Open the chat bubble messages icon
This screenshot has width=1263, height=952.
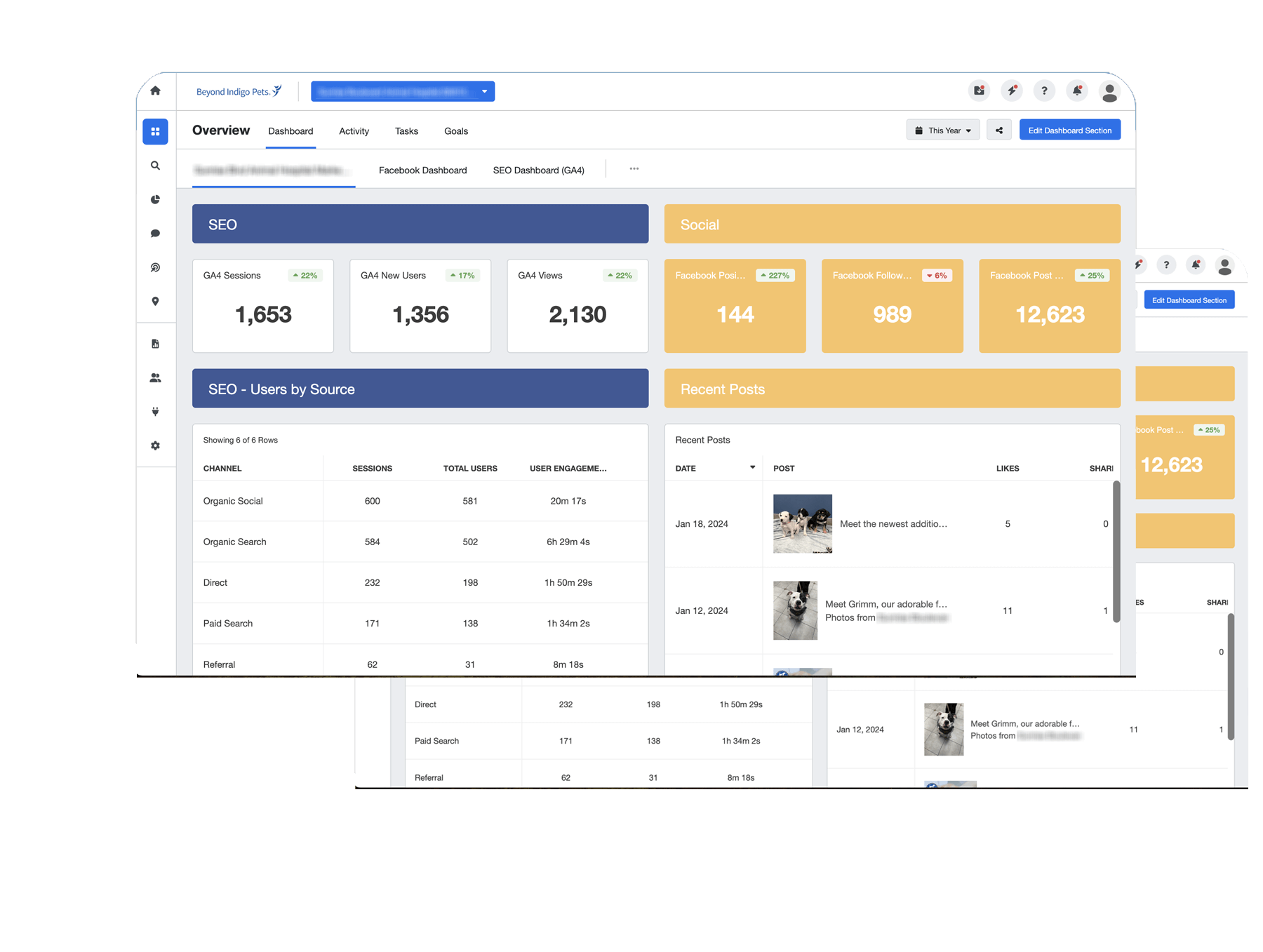[155, 233]
